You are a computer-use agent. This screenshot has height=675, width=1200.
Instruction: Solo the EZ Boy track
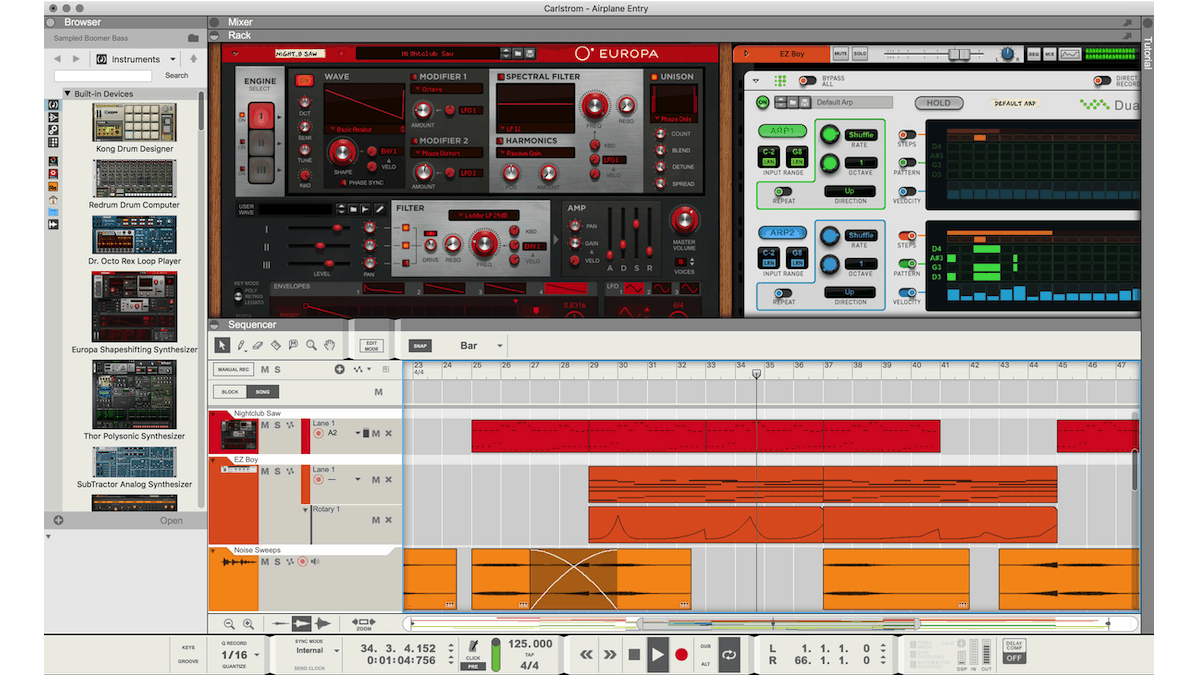277,471
